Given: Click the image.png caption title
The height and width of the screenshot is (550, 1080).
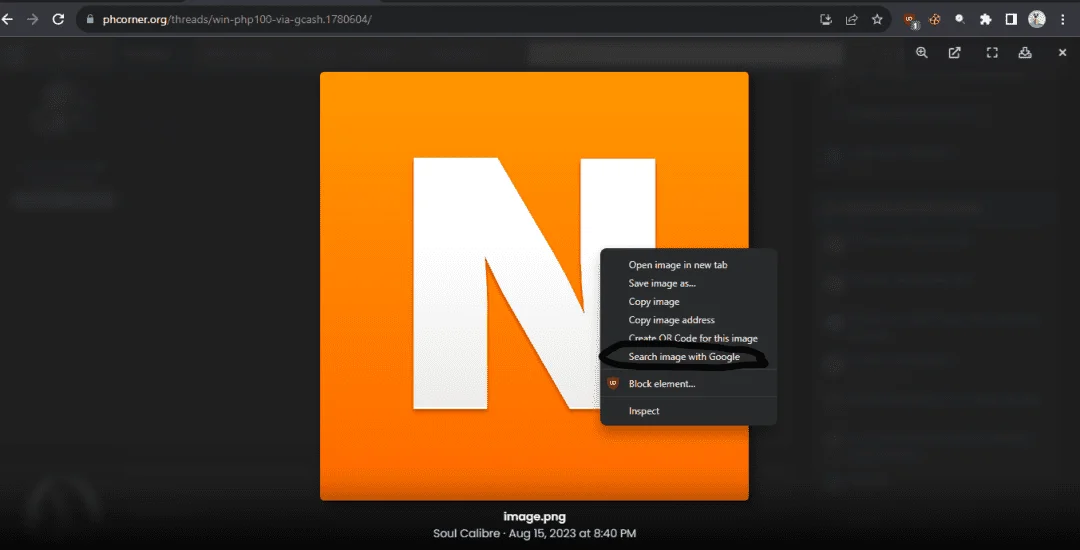Looking at the screenshot, I should (534, 516).
